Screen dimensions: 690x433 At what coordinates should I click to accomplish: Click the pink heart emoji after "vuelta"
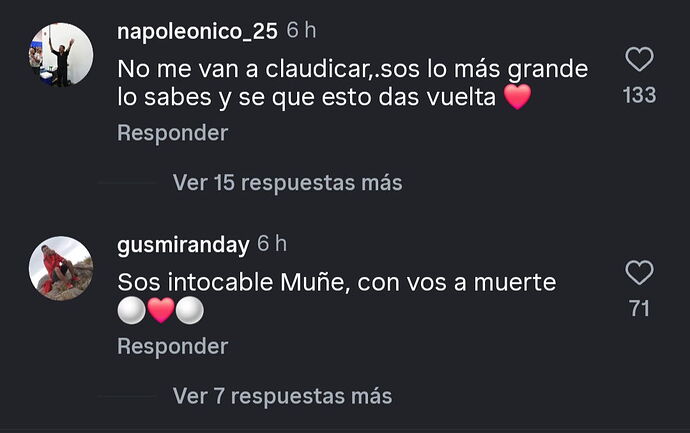pyautogui.click(x=517, y=99)
